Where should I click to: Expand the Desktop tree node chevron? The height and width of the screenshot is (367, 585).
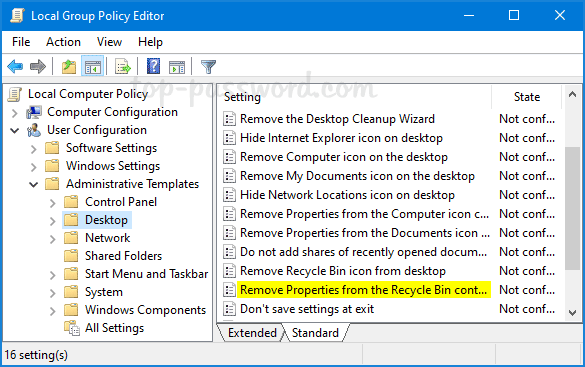pyautogui.click(x=53, y=221)
